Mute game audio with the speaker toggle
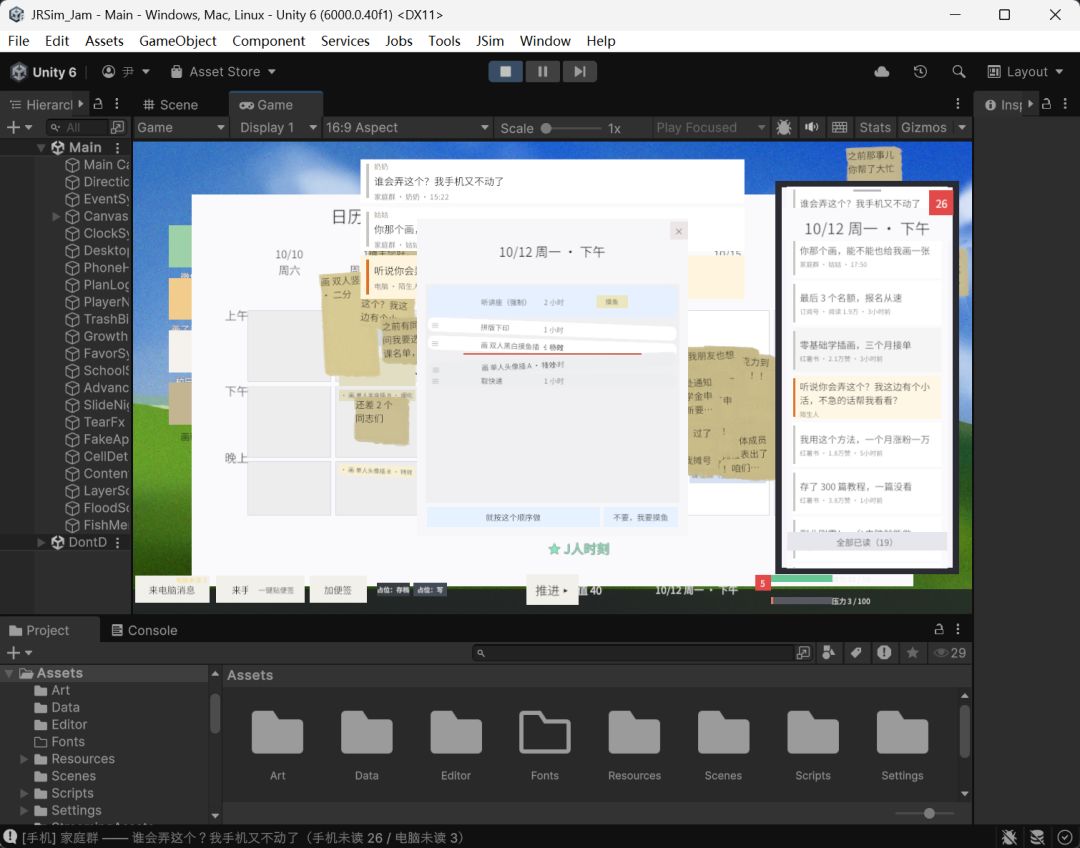The height and width of the screenshot is (848, 1080). point(811,127)
